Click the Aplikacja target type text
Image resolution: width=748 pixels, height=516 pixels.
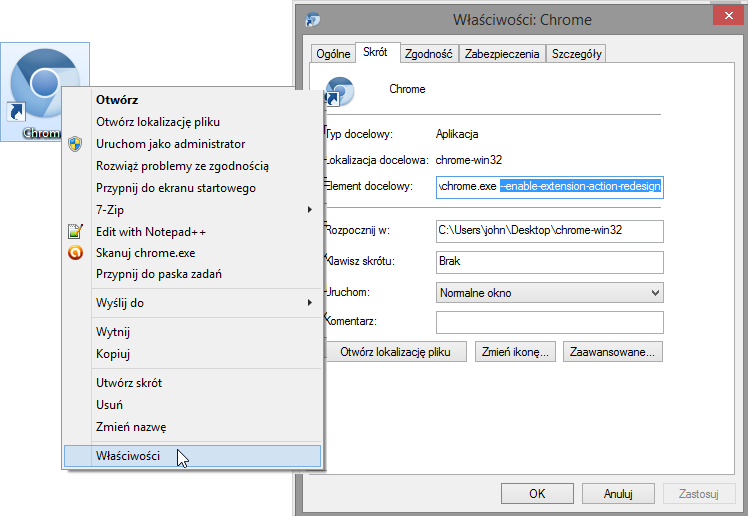coord(457,134)
